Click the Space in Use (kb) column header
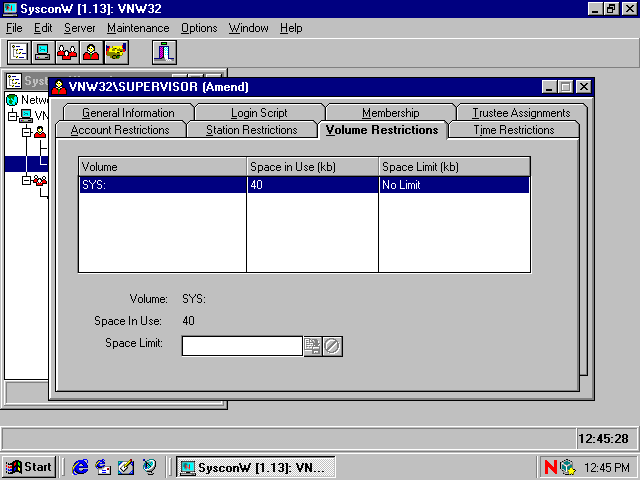Viewport: 640px width, 480px height. pos(313,167)
